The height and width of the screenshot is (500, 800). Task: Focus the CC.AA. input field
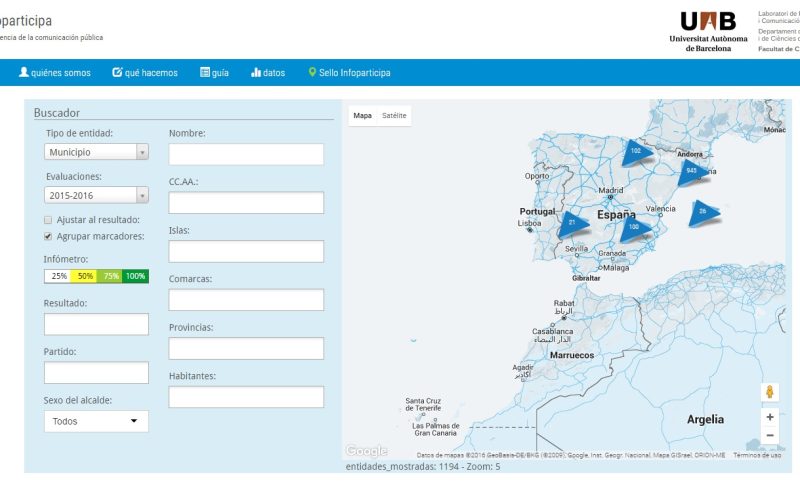pyautogui.click(x=246, y=203)
